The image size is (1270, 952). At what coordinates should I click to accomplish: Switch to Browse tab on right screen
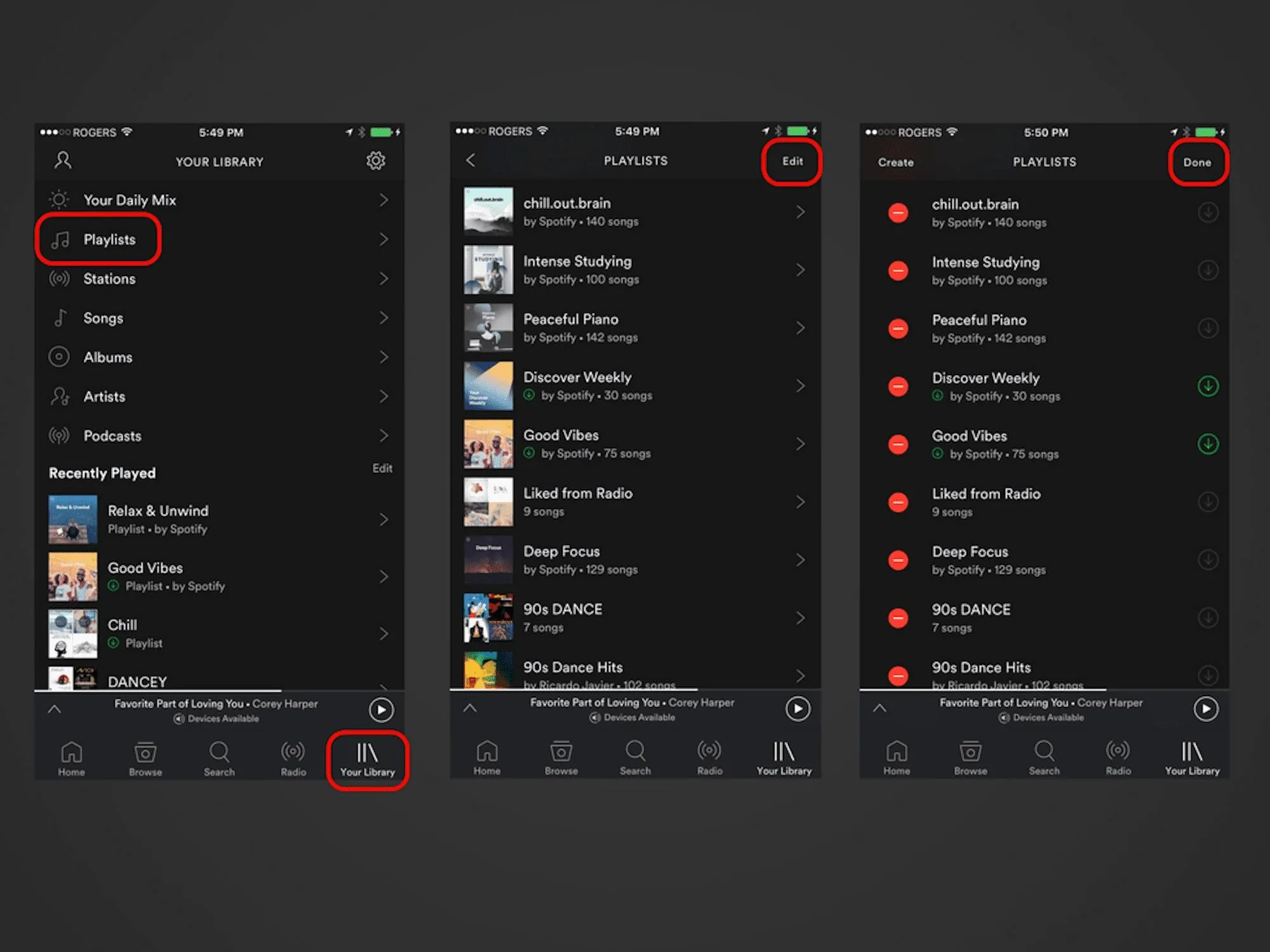[970, 758]
